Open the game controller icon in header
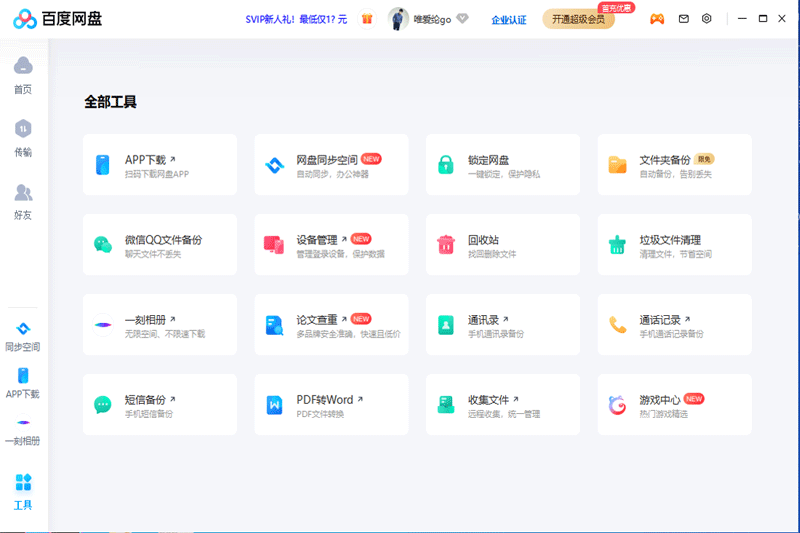Image resolution: width=800 pixels, height=533 pixels. tap(657, 18)
